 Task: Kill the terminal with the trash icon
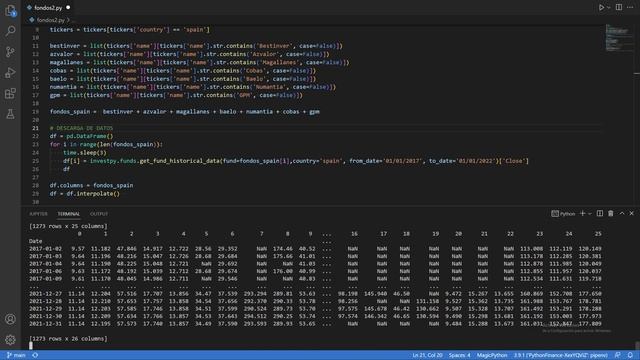pos(611,213)
